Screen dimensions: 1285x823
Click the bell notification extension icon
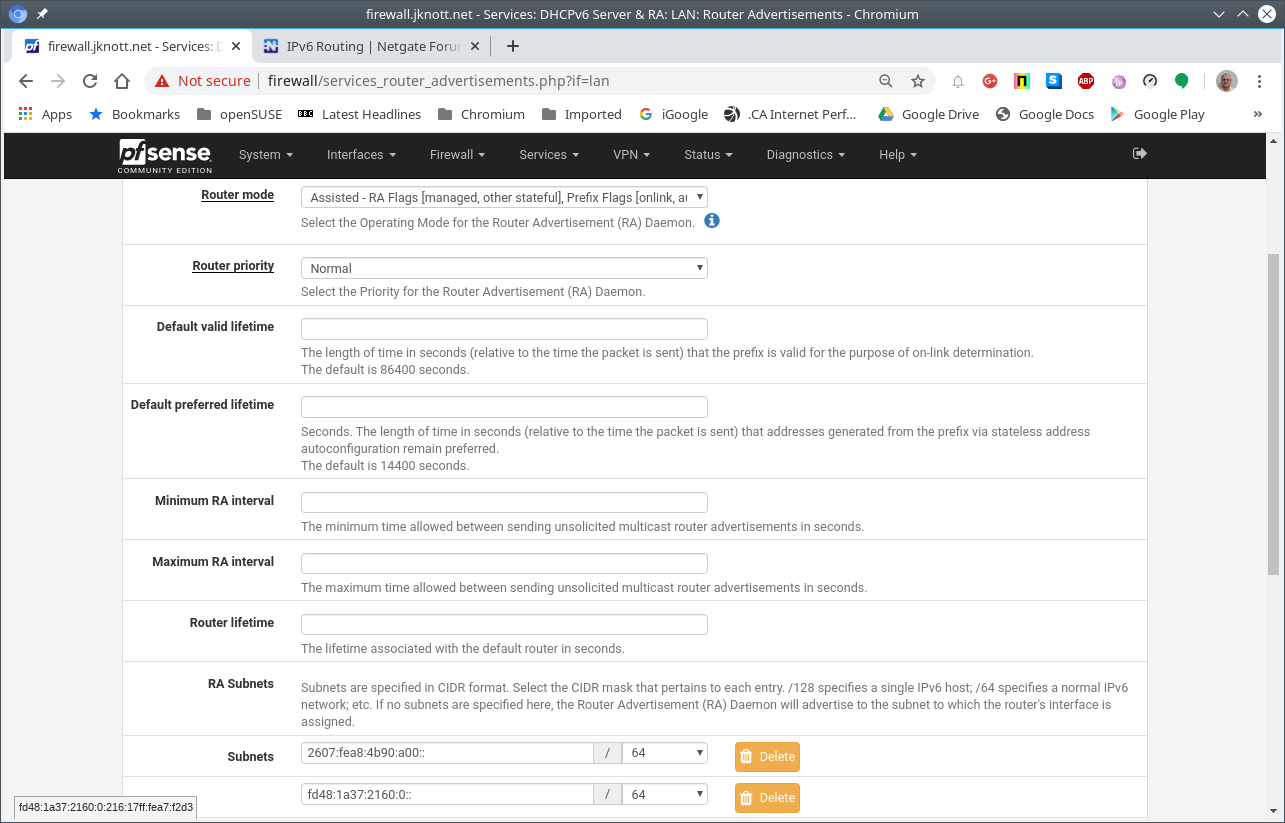(x=958, y=81)
